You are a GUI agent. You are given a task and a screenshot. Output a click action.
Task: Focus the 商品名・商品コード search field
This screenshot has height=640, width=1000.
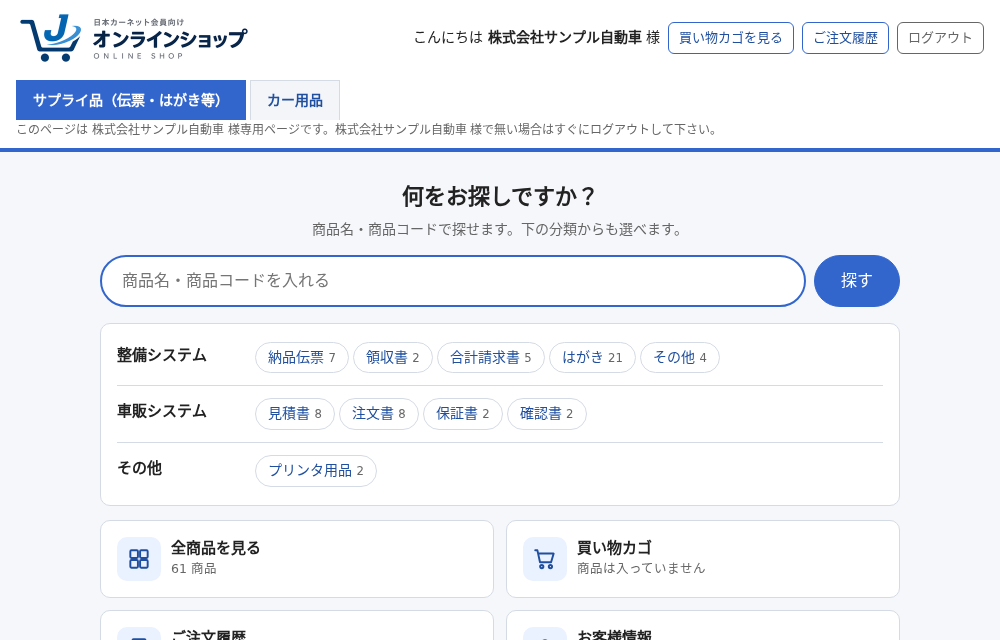453,281
